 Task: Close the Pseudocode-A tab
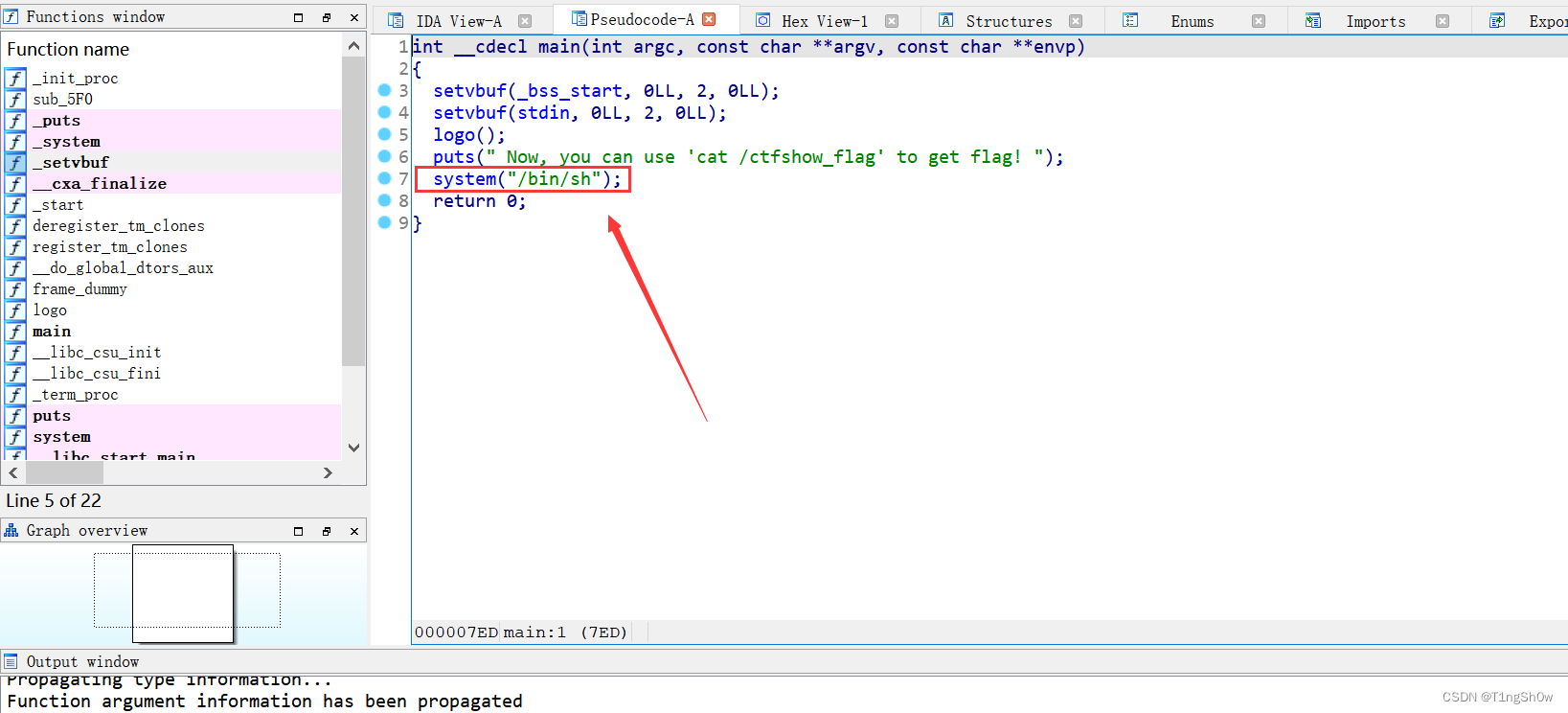click(709, 19)
